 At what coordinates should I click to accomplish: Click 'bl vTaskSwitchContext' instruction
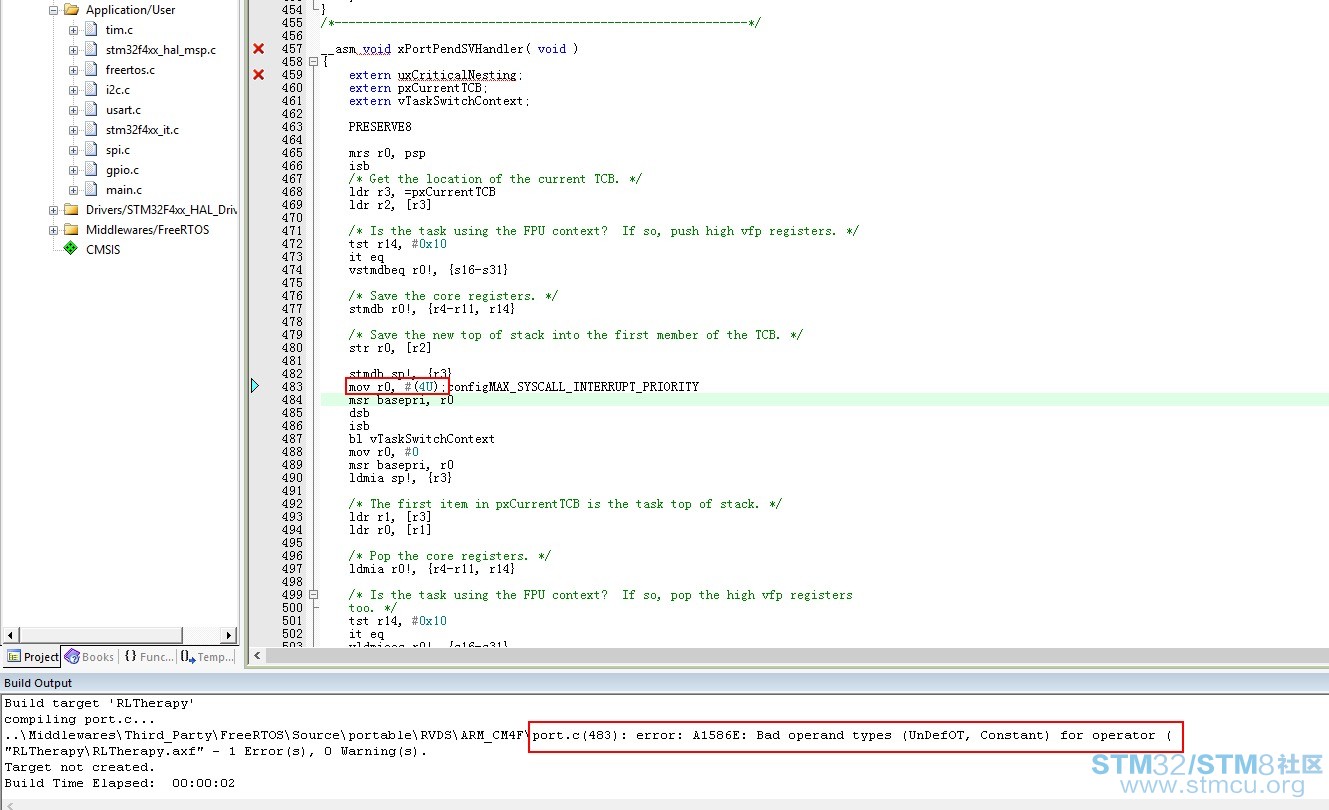(422, 439)
